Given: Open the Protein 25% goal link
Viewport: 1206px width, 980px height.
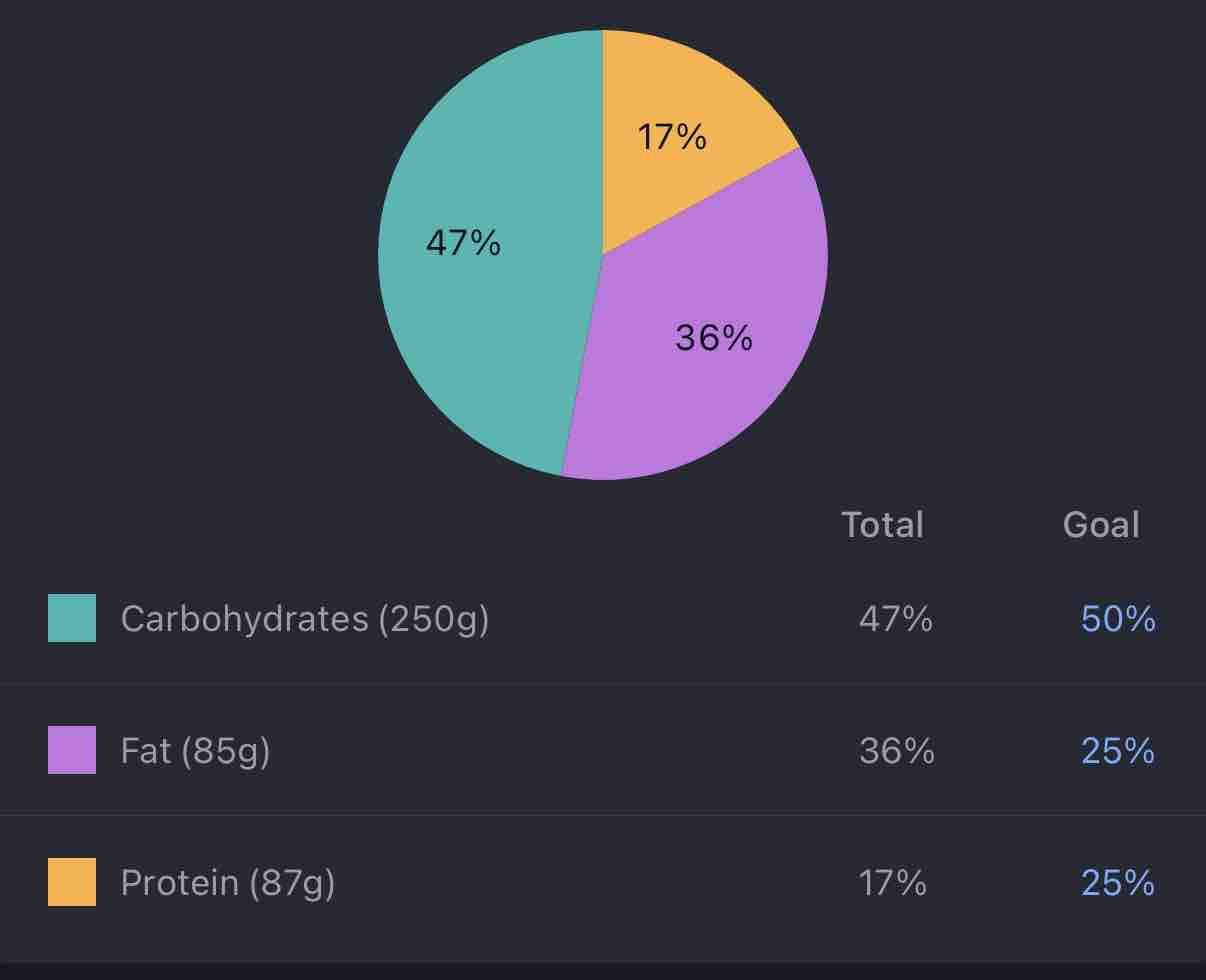Looking at the screenshot, I should tap(1118, 883).
